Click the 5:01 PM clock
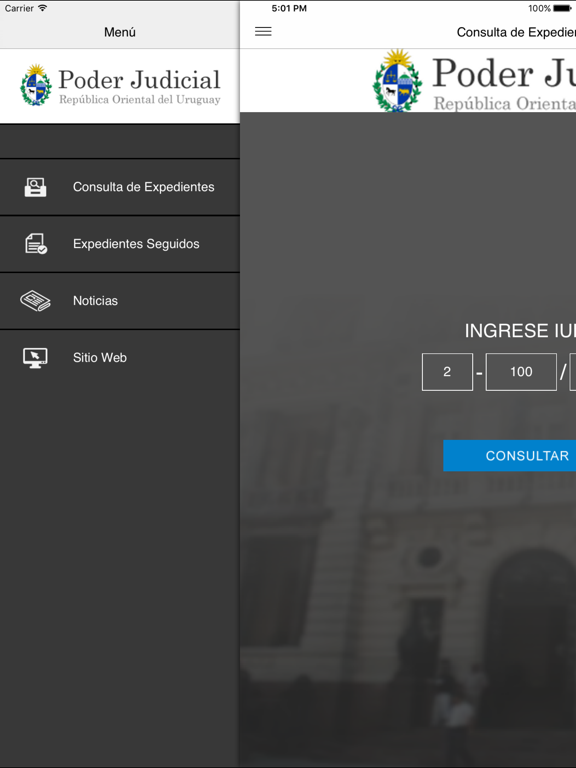 pyautogui.click(x=289, y=8)
